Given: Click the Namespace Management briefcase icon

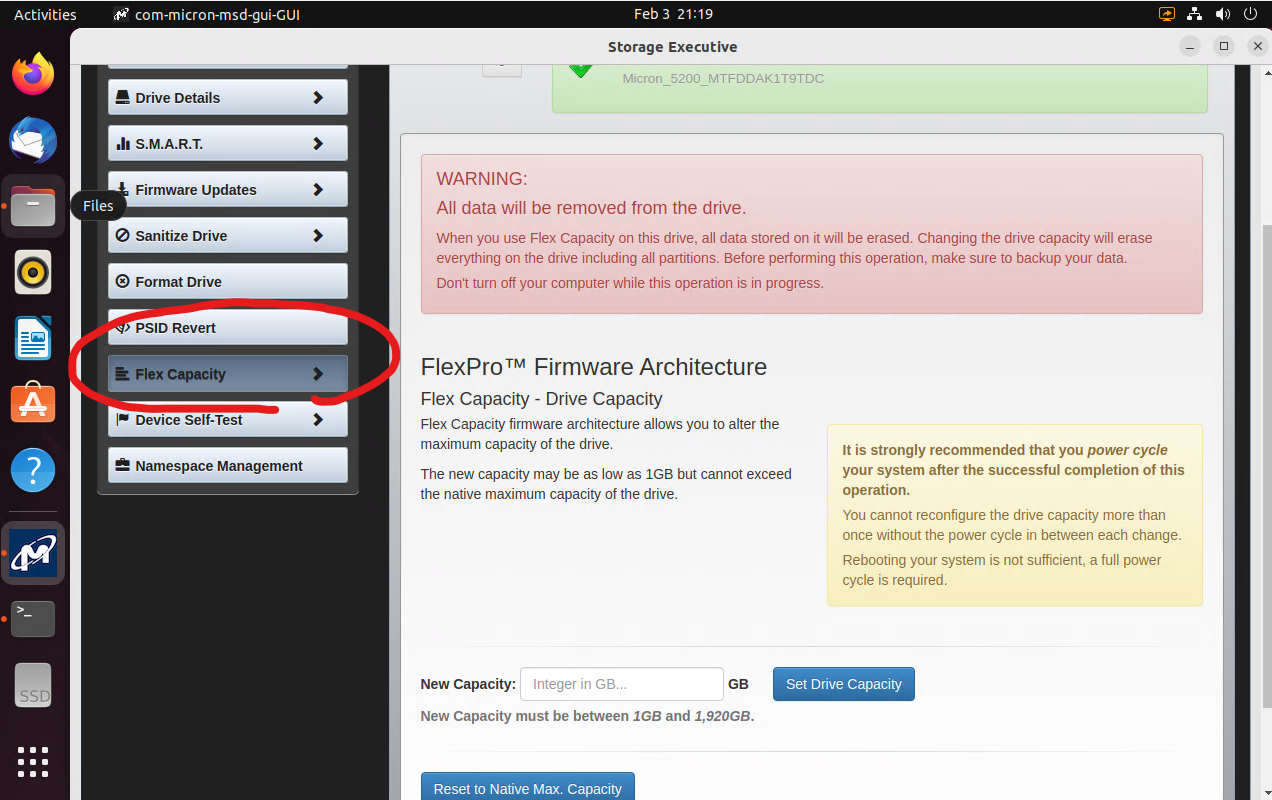Looking at the screenshot, I should click(123, 466).
